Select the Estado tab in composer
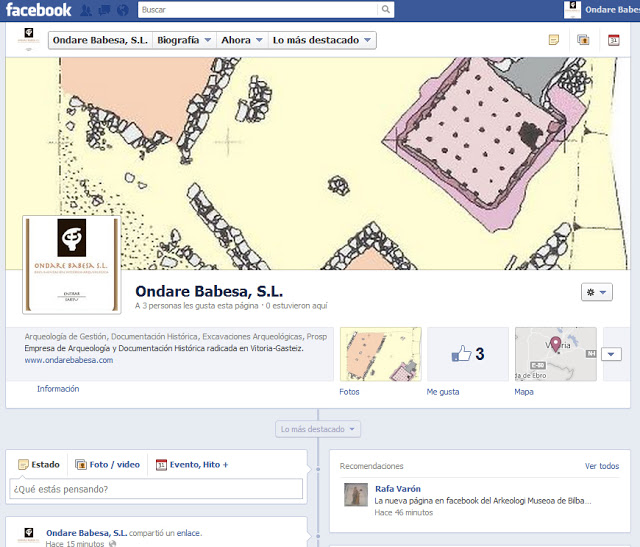Screen dimensions: 640x547 pyautogui.click(x=39, y=464)
